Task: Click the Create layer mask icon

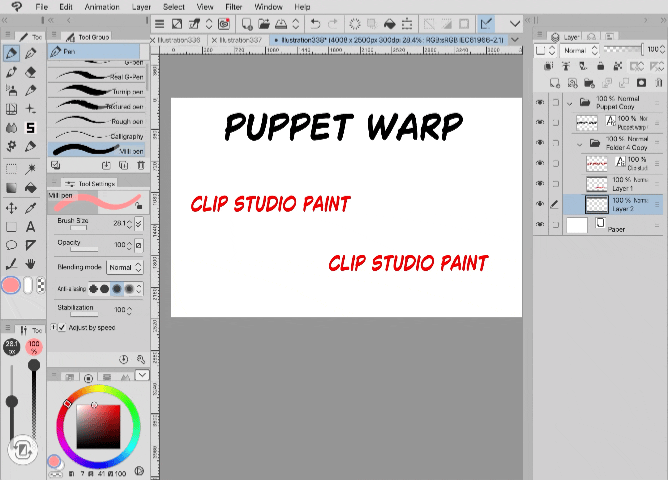Action: (x=641, y=83)
